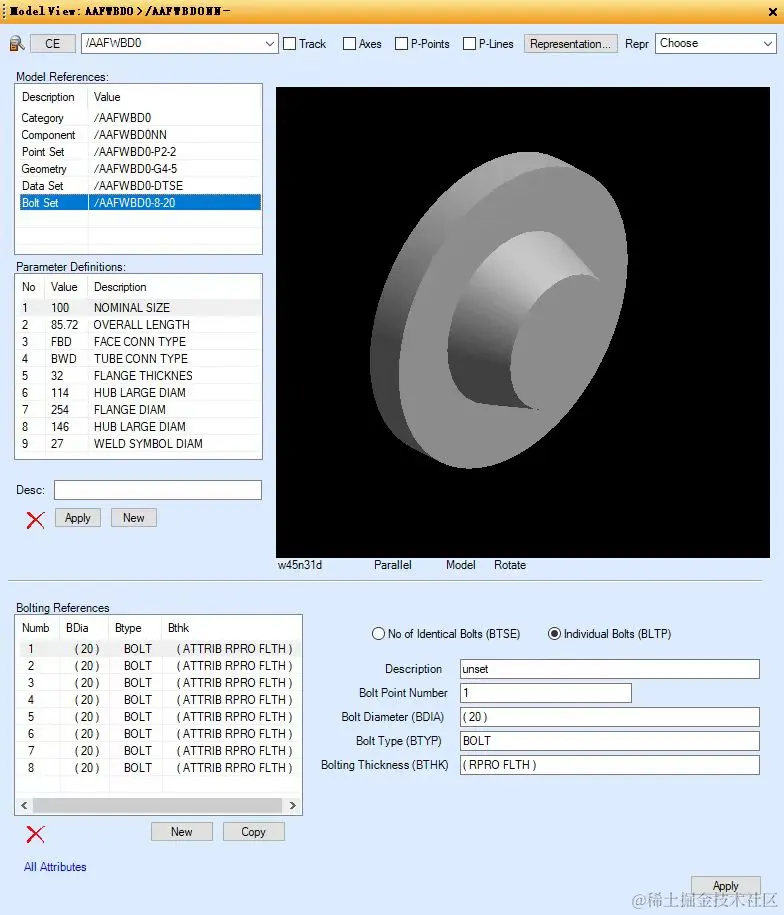This screenshot has width=784, height=915.
Task: Click the Model label below 3D view
Action: point(461,565)
